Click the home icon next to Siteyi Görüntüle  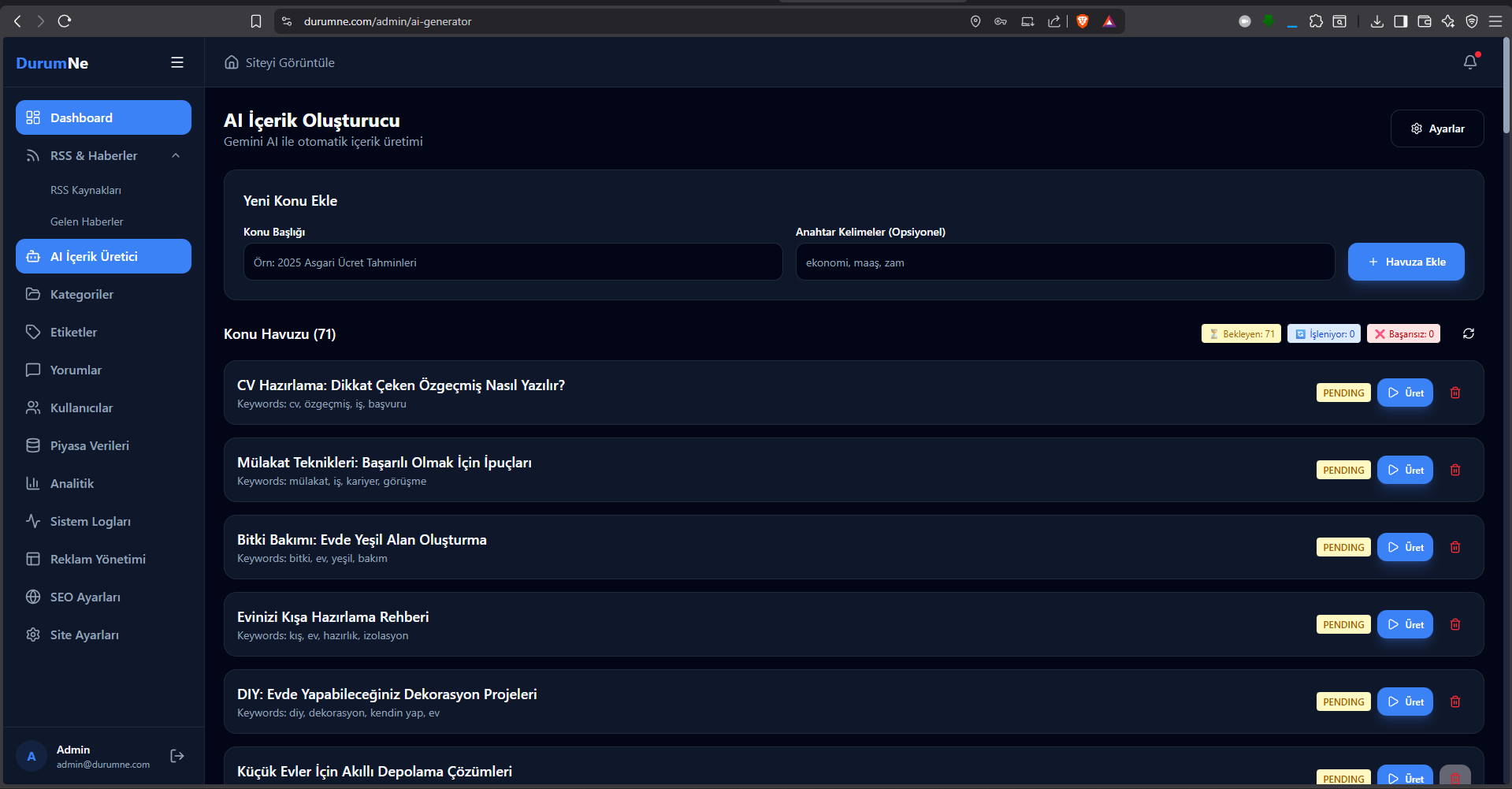pos(232,62)
